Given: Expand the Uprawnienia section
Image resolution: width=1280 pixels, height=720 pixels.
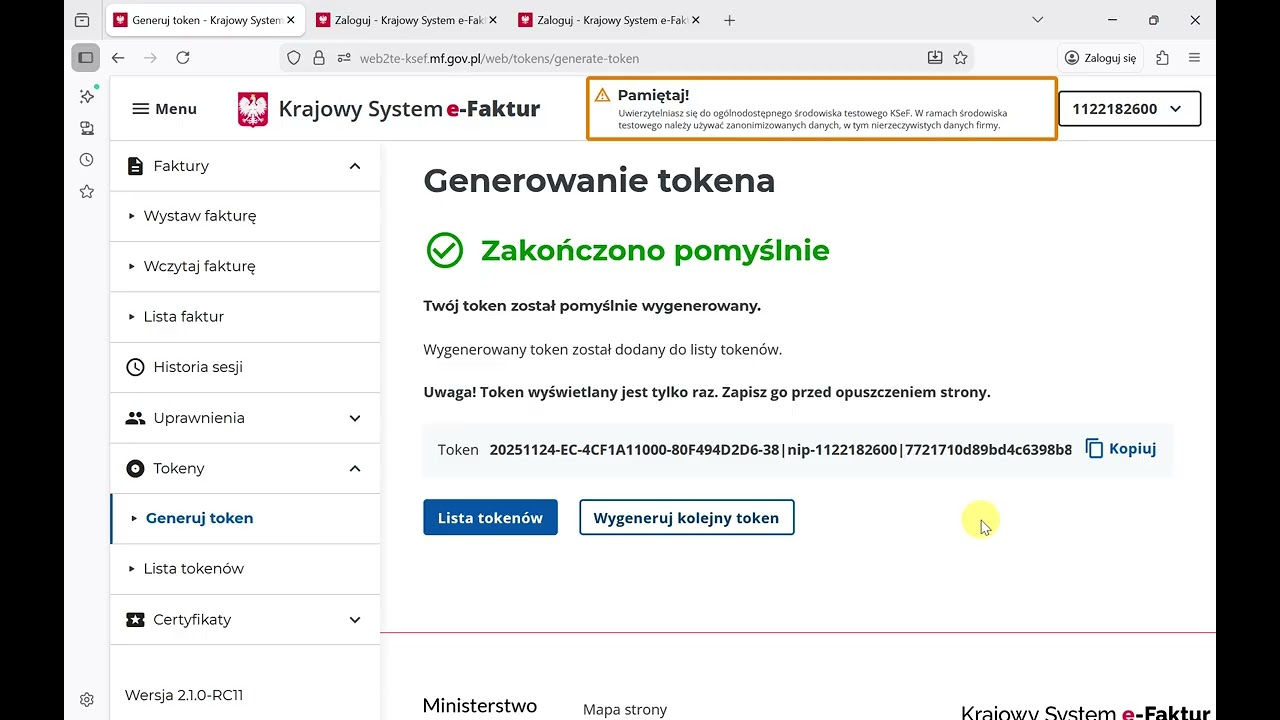Looking at the screenshot, I should [355, 418].
